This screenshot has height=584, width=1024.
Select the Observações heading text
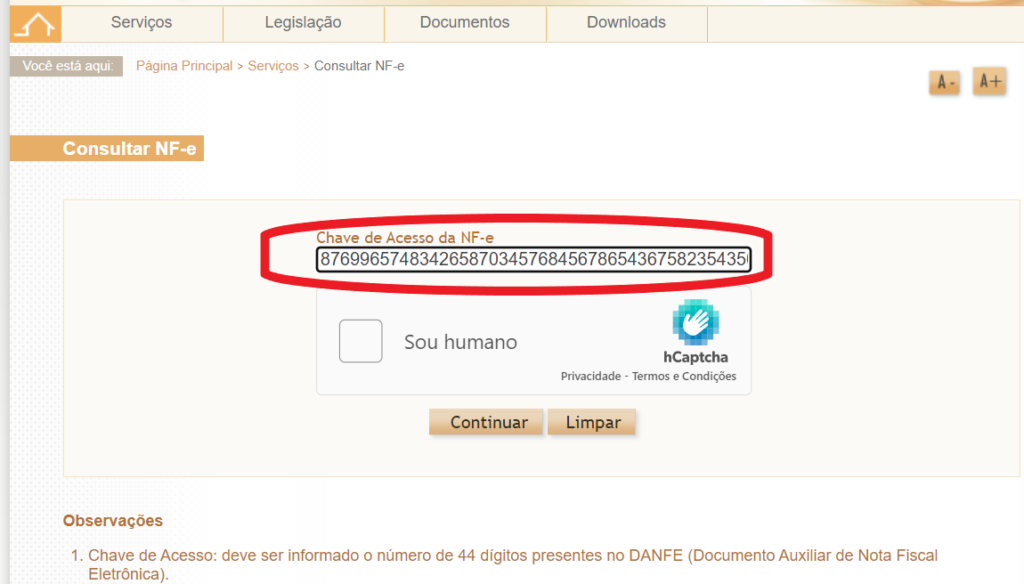click(113, 521)
